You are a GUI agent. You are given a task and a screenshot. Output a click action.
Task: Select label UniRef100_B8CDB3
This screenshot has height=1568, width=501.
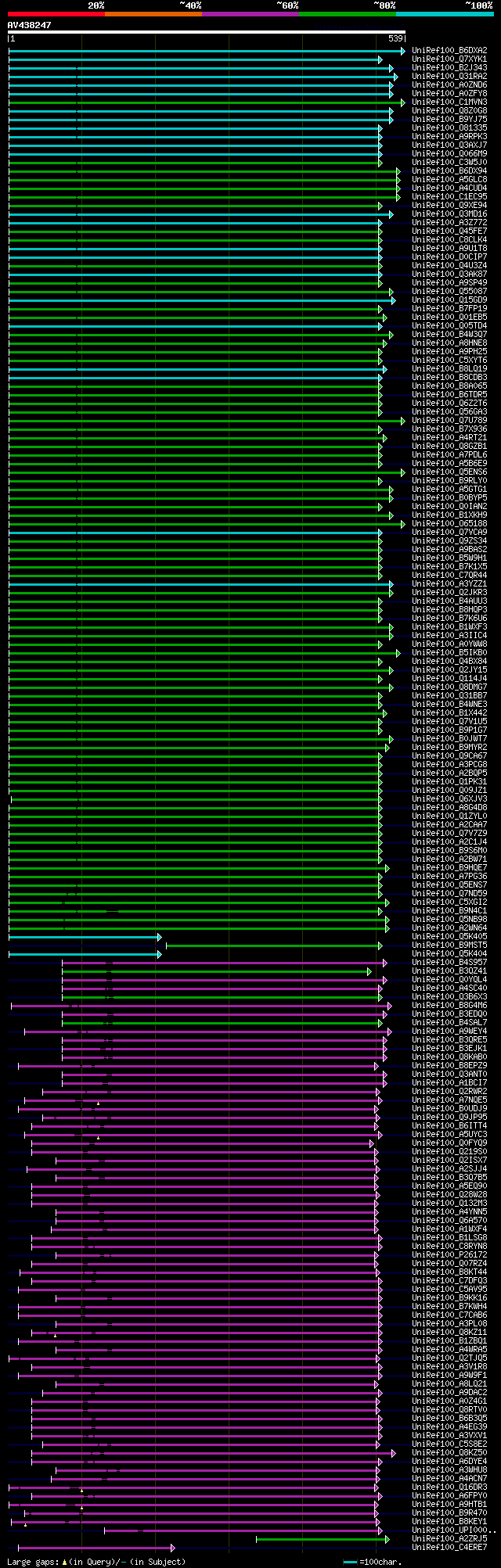click(x=449, y=378)
